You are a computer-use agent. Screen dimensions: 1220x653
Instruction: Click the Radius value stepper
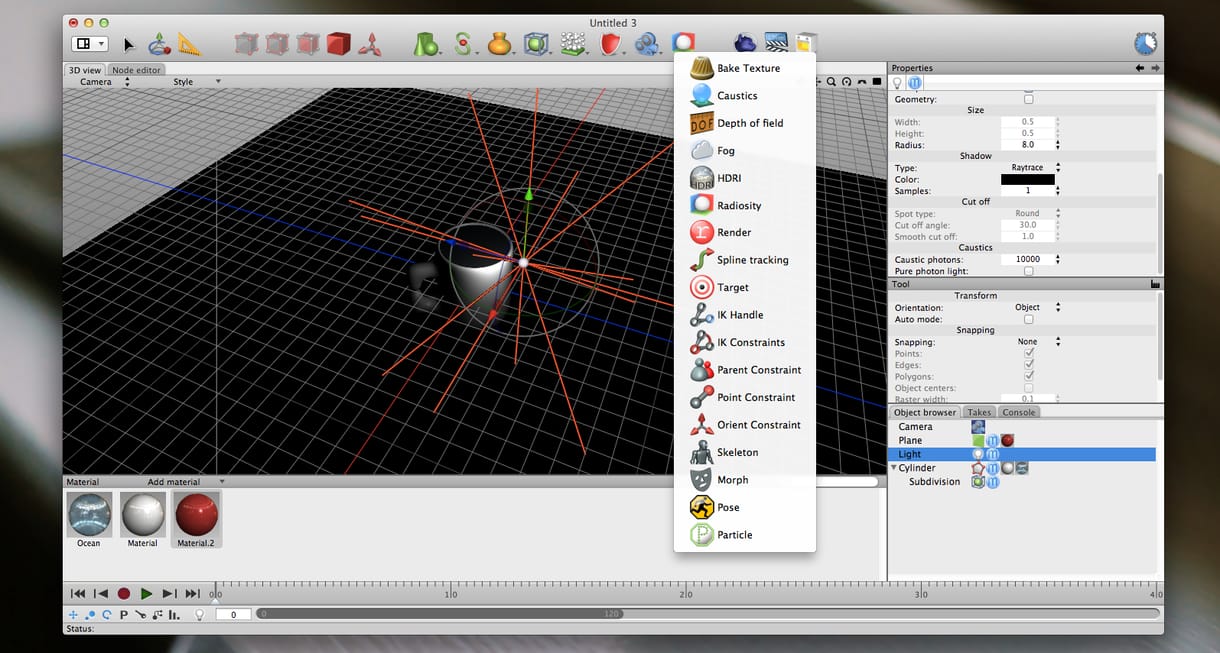click(x=1058, y=145)
